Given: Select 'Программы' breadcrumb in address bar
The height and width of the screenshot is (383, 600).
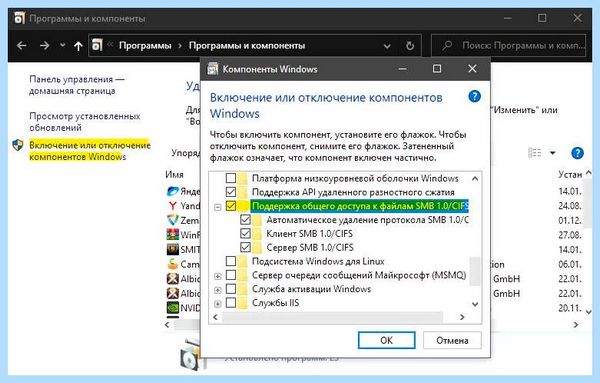Looking at the screenshot, I should click(x=145, y=46).
